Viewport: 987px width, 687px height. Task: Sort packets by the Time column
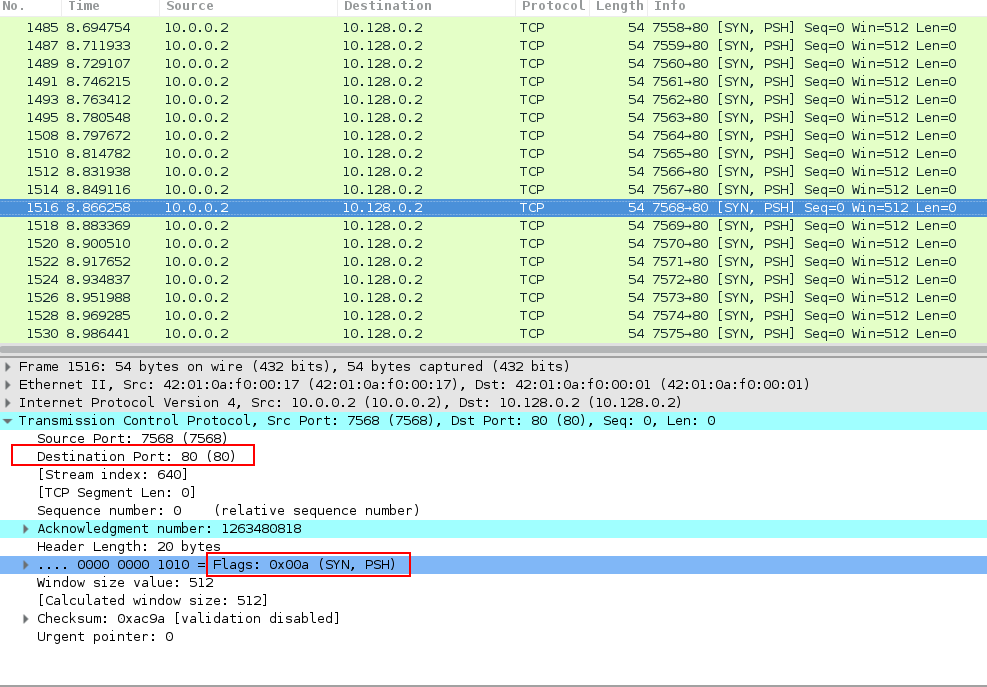pyautogui.click(x=111, y=6)
